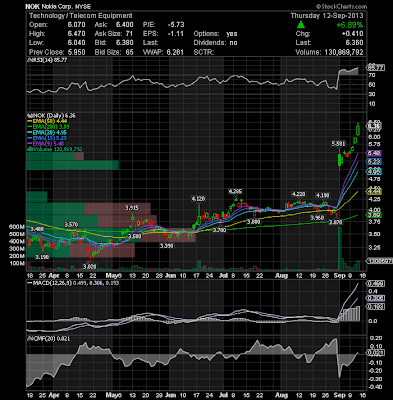This screenshot has height=400, width=393.
Task: Click the Options: yes entry
Action: [x=215, y=34]
